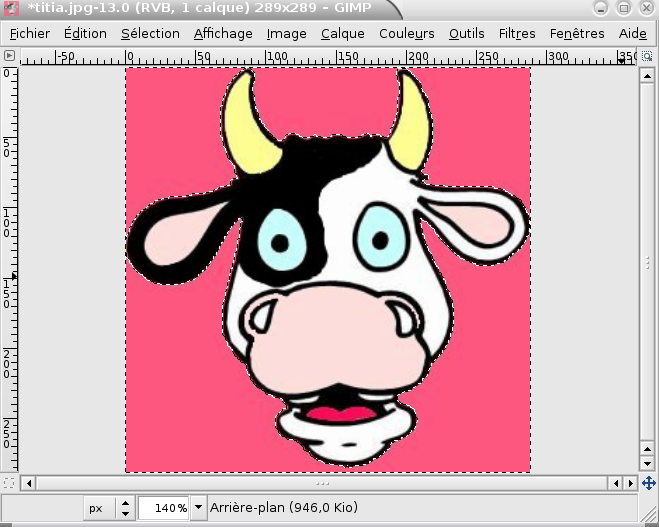Open the Sélection menu
Viewport: 659px width, 527px height.
150,33
